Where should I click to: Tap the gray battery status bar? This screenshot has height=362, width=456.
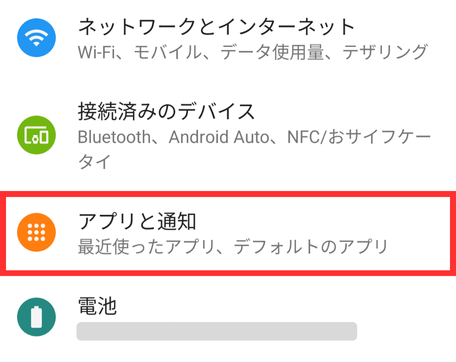(217, 331)
